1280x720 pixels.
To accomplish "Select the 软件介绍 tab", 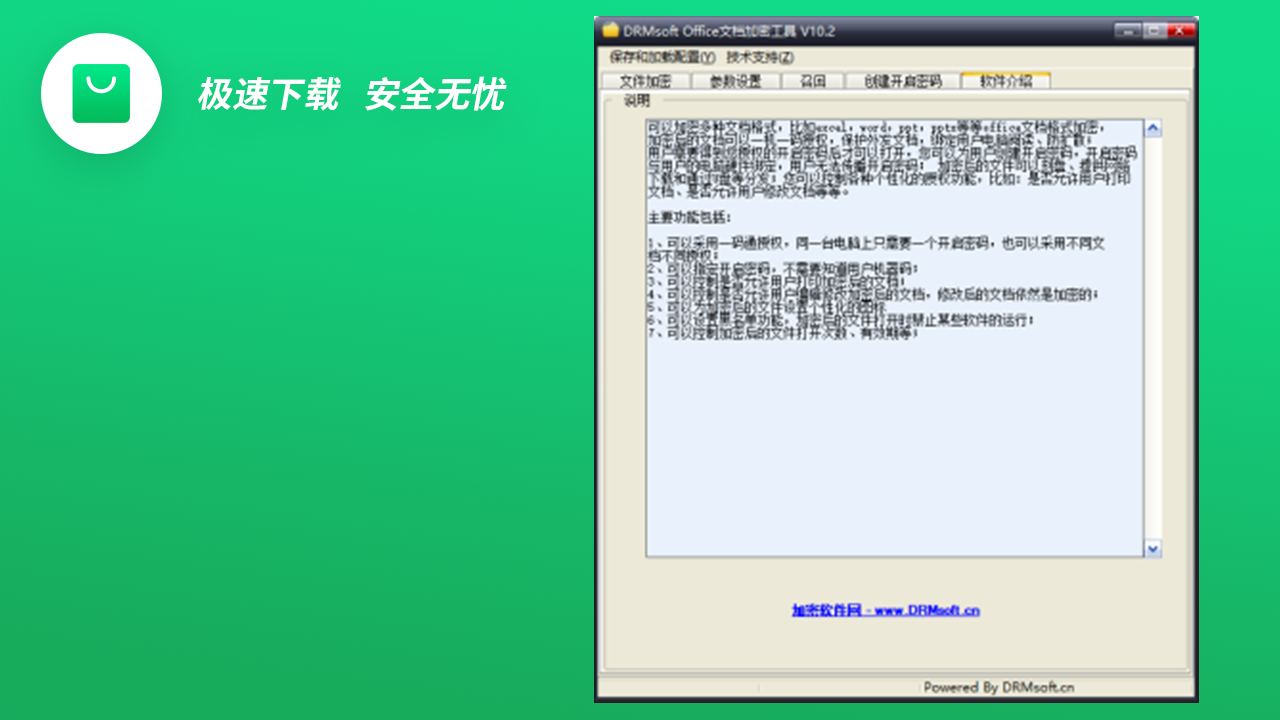I will point(1004,80).
